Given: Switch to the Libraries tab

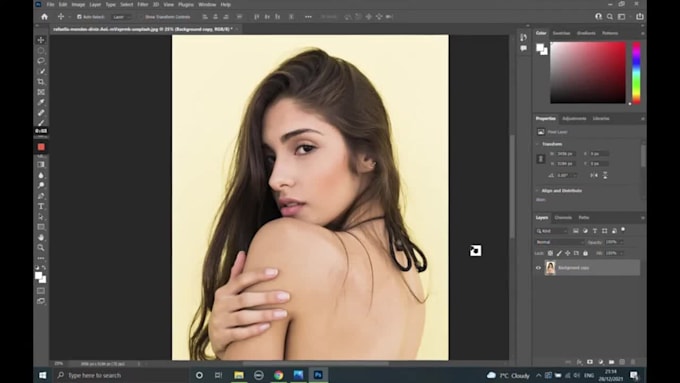Looking at the screenshot, I should click(601, 118).
